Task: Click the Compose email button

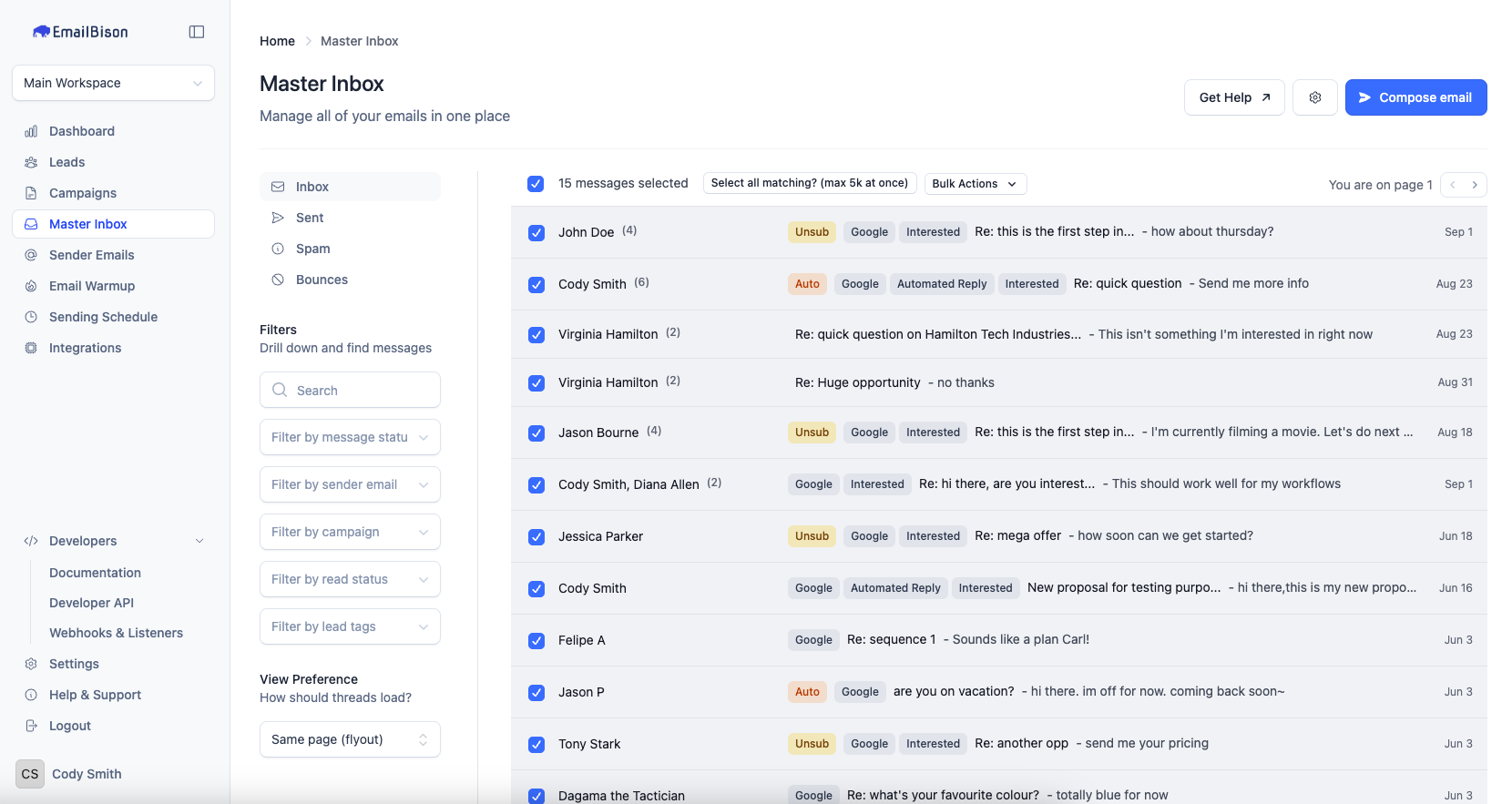Action: coord(1415,97)
